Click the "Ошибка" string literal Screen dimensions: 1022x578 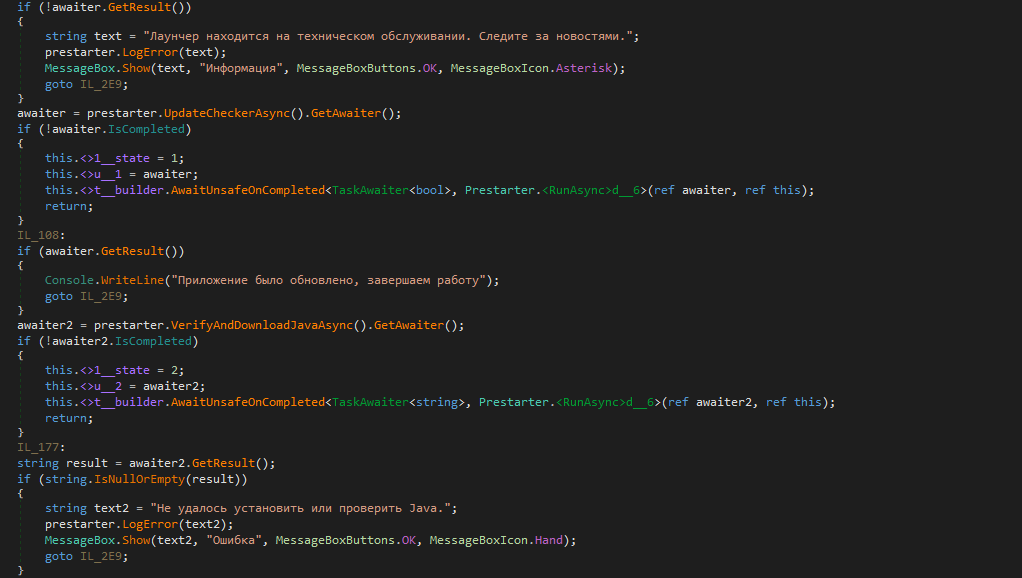tap(234, 540)
